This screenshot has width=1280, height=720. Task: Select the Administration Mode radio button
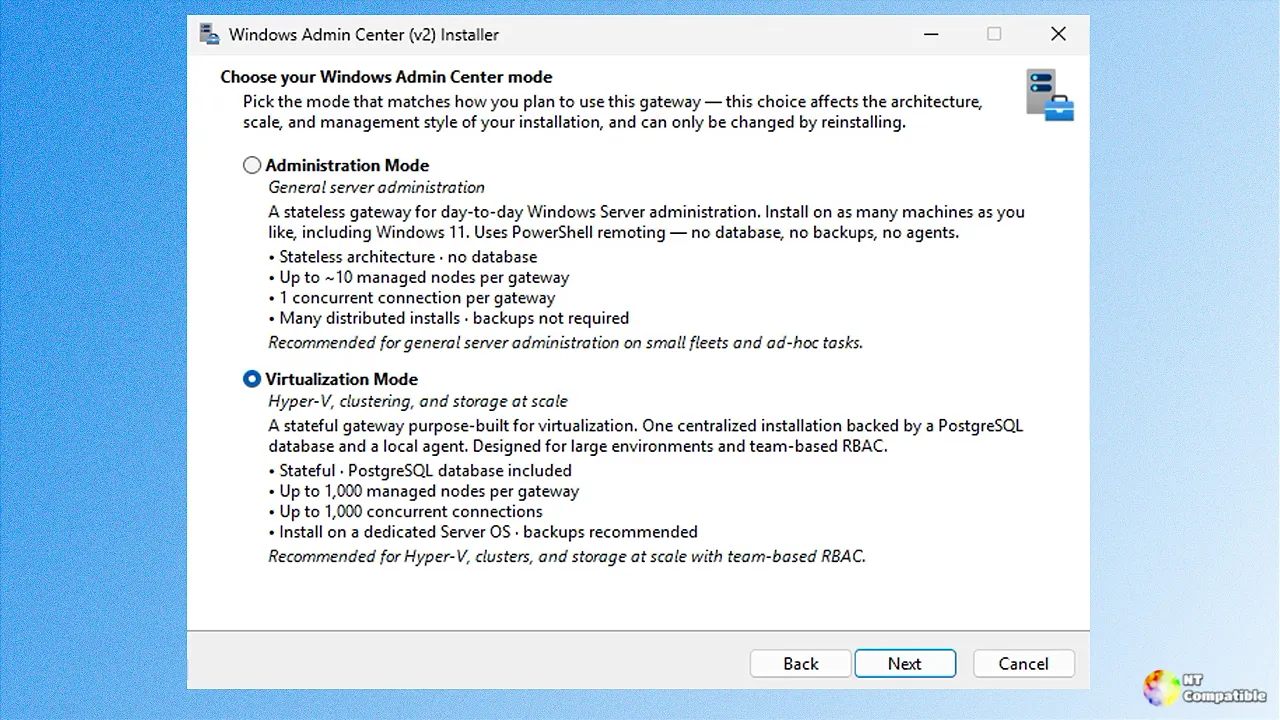(252, 165)
